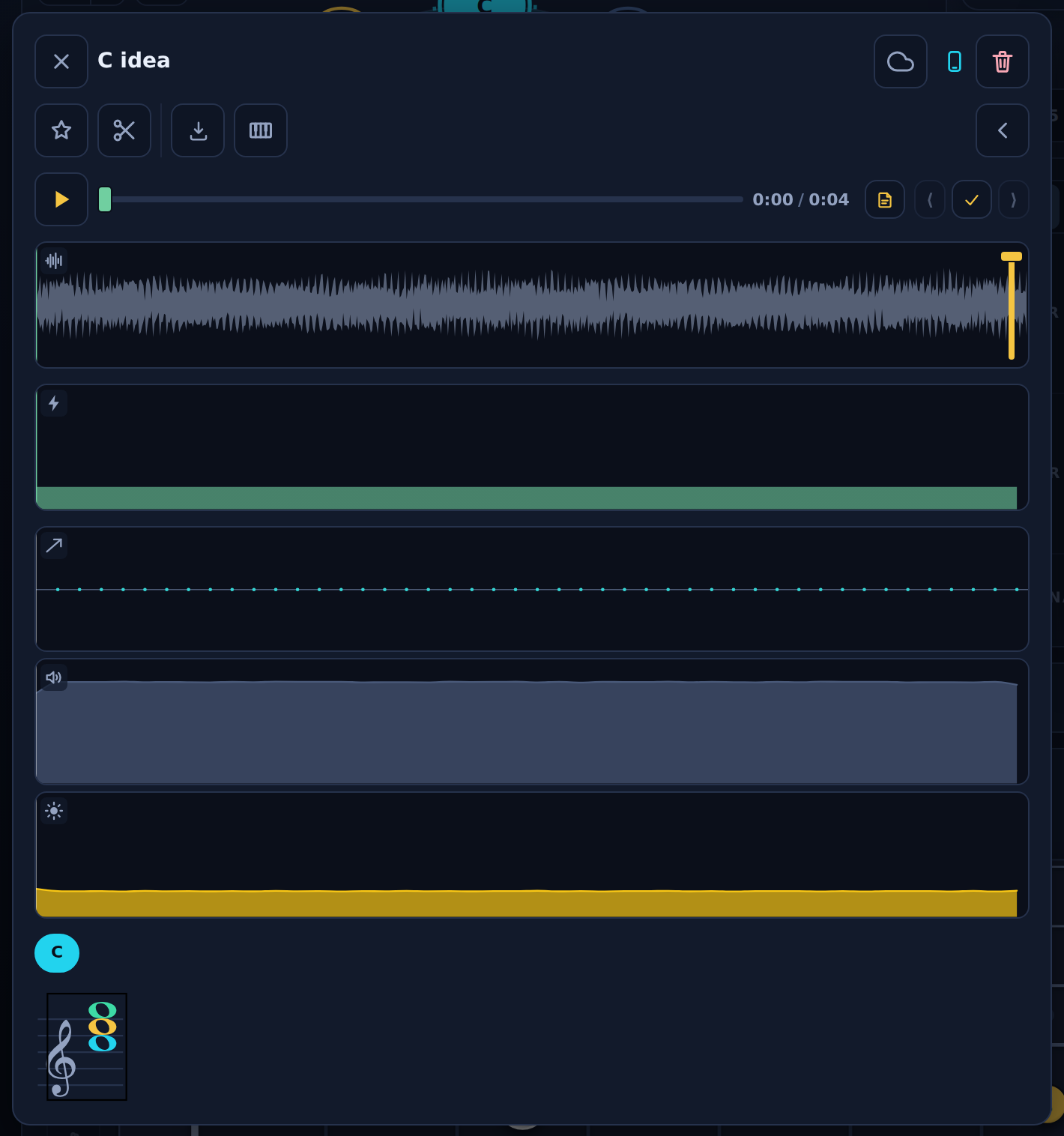Download the recording
Viewport: 1064px width, 1136px height.
(198, 130)
